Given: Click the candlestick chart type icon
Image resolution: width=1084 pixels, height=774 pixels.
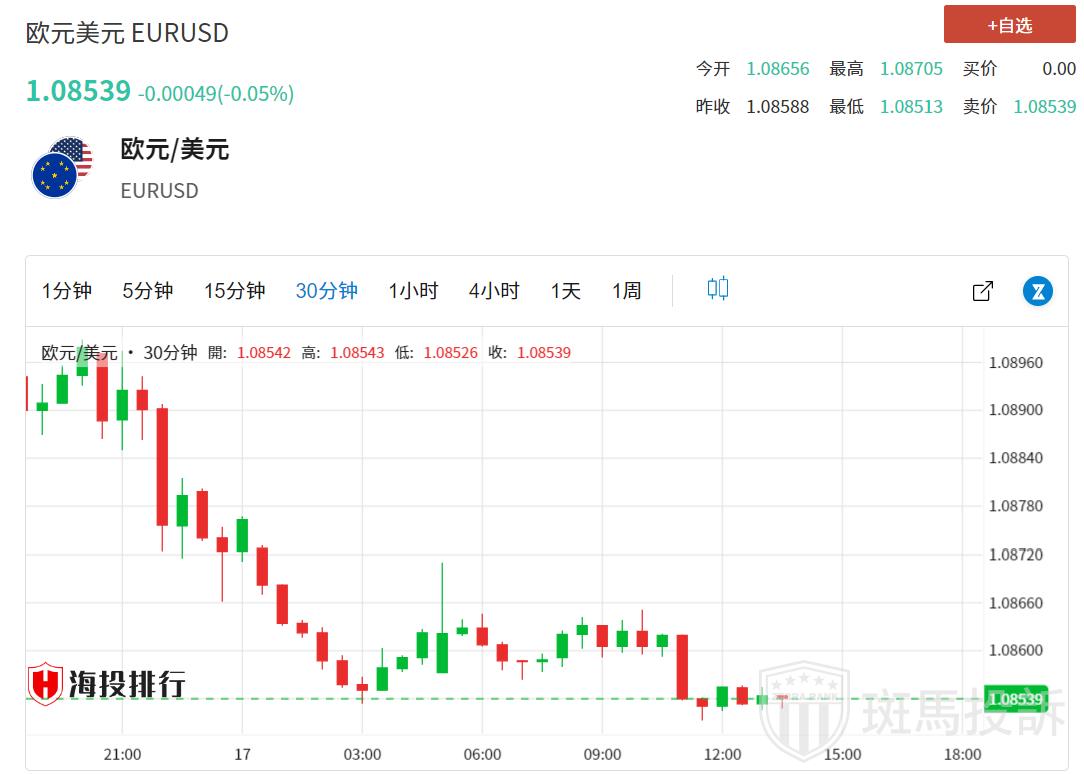Looking at the screenshot, I should pos(717,290).
